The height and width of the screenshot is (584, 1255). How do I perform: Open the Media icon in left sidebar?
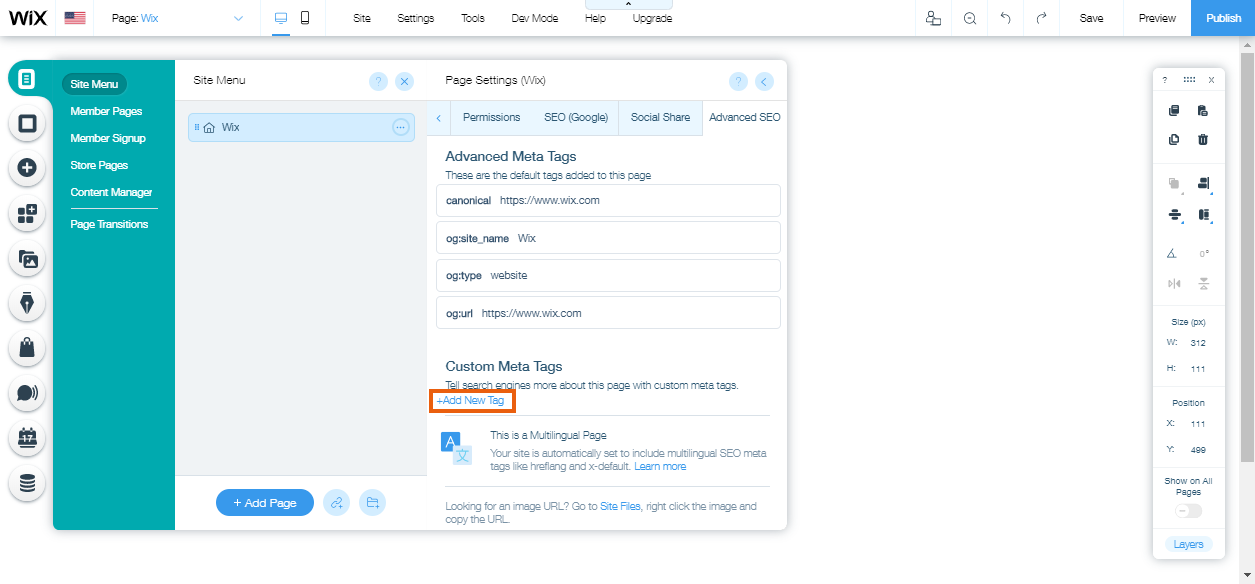tap(27, 259)
